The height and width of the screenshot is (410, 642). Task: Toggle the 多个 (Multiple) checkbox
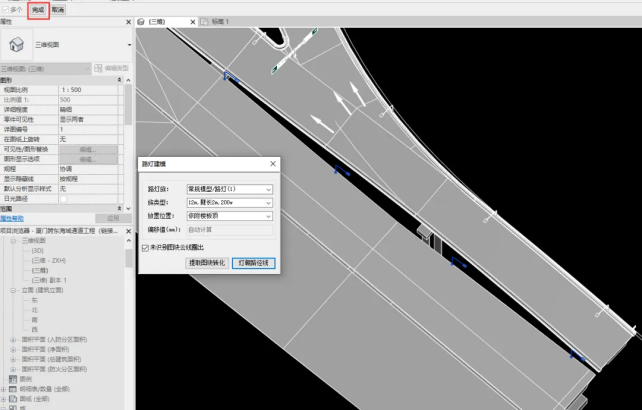click(x=6, y=9)
